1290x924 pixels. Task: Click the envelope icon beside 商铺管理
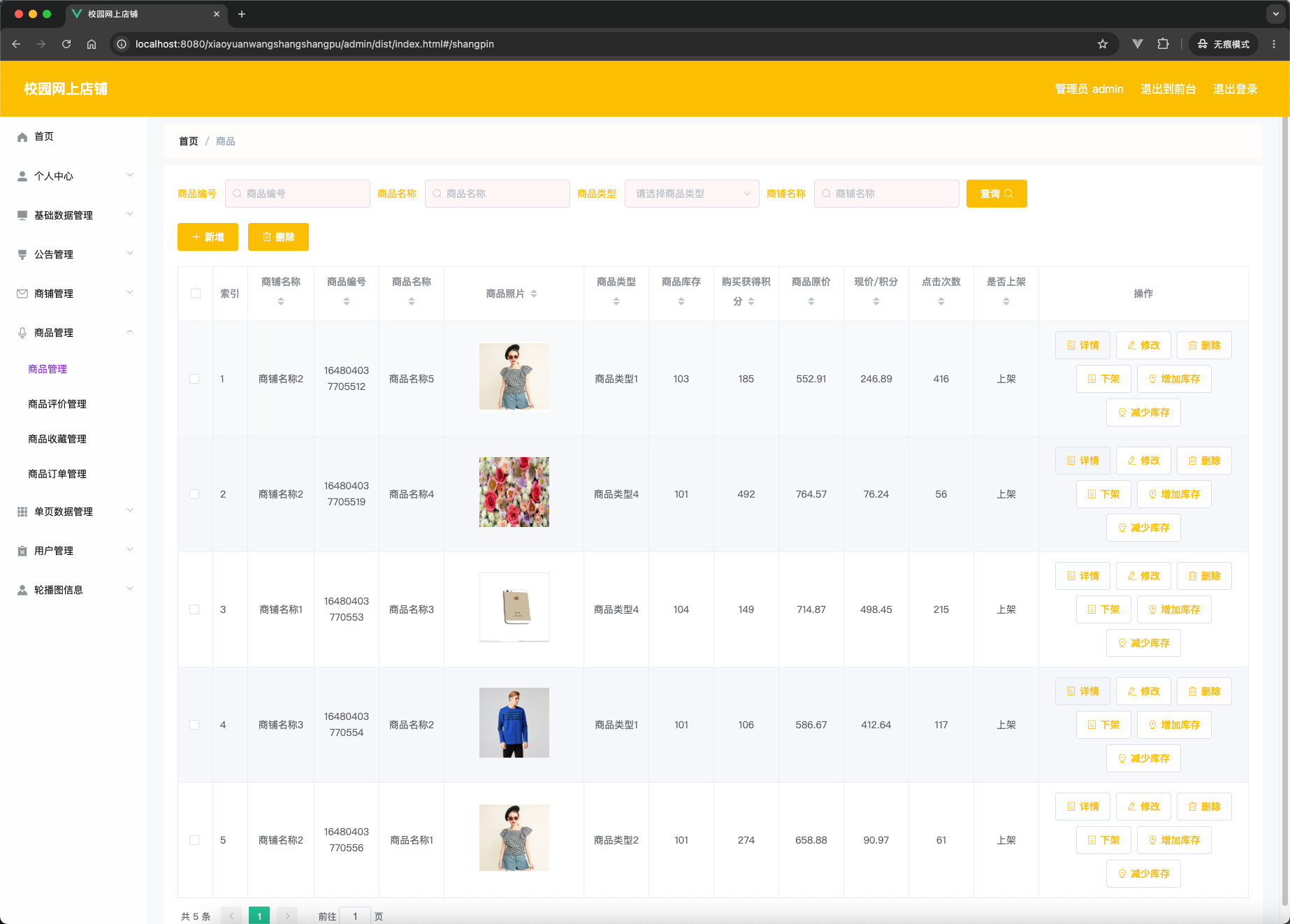(x=22, y=294)
